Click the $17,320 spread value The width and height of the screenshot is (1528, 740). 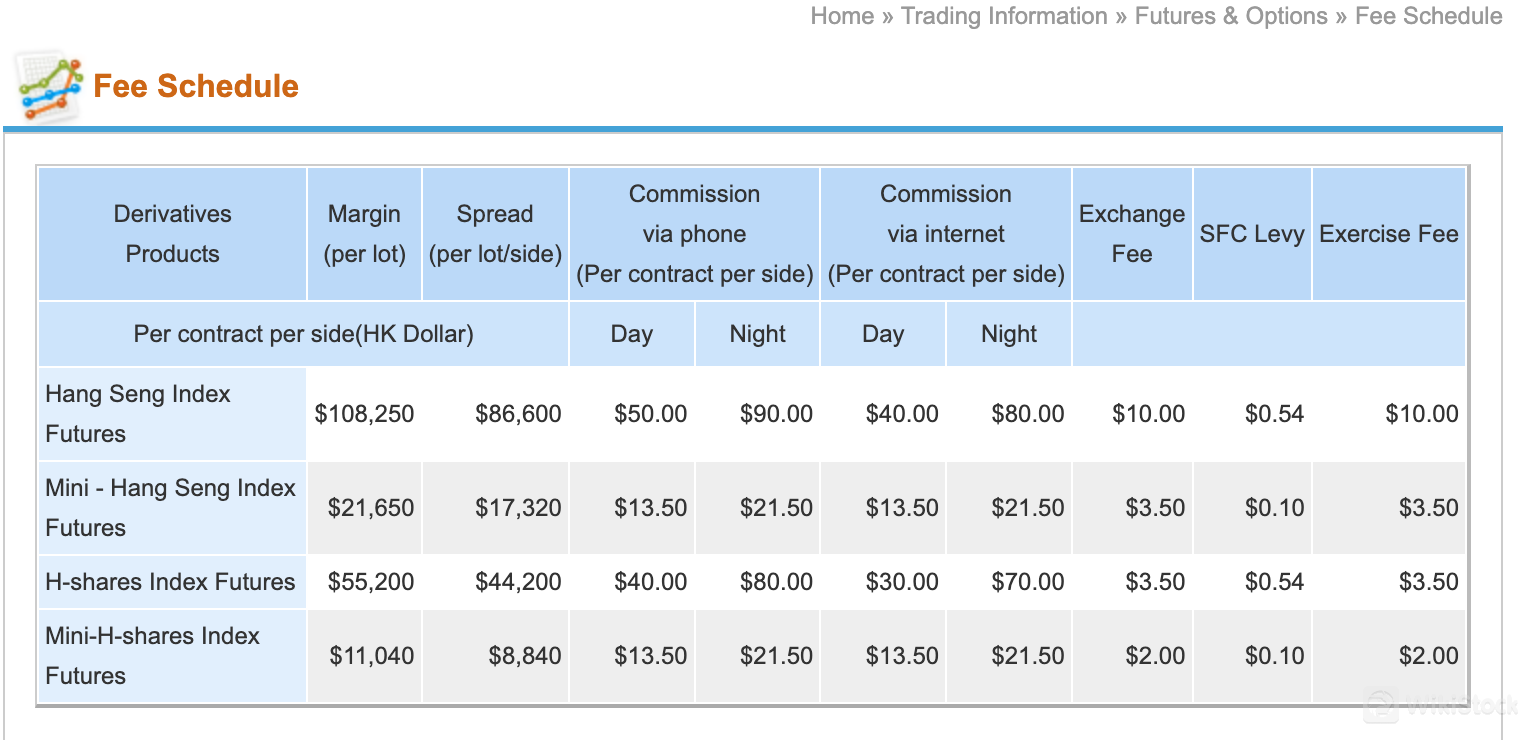click(518, 508)
